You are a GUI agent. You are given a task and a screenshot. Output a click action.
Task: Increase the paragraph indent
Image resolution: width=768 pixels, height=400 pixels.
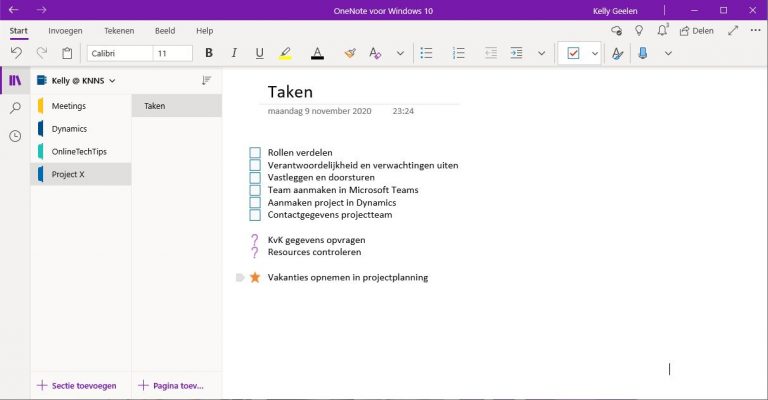coord(516,53)
